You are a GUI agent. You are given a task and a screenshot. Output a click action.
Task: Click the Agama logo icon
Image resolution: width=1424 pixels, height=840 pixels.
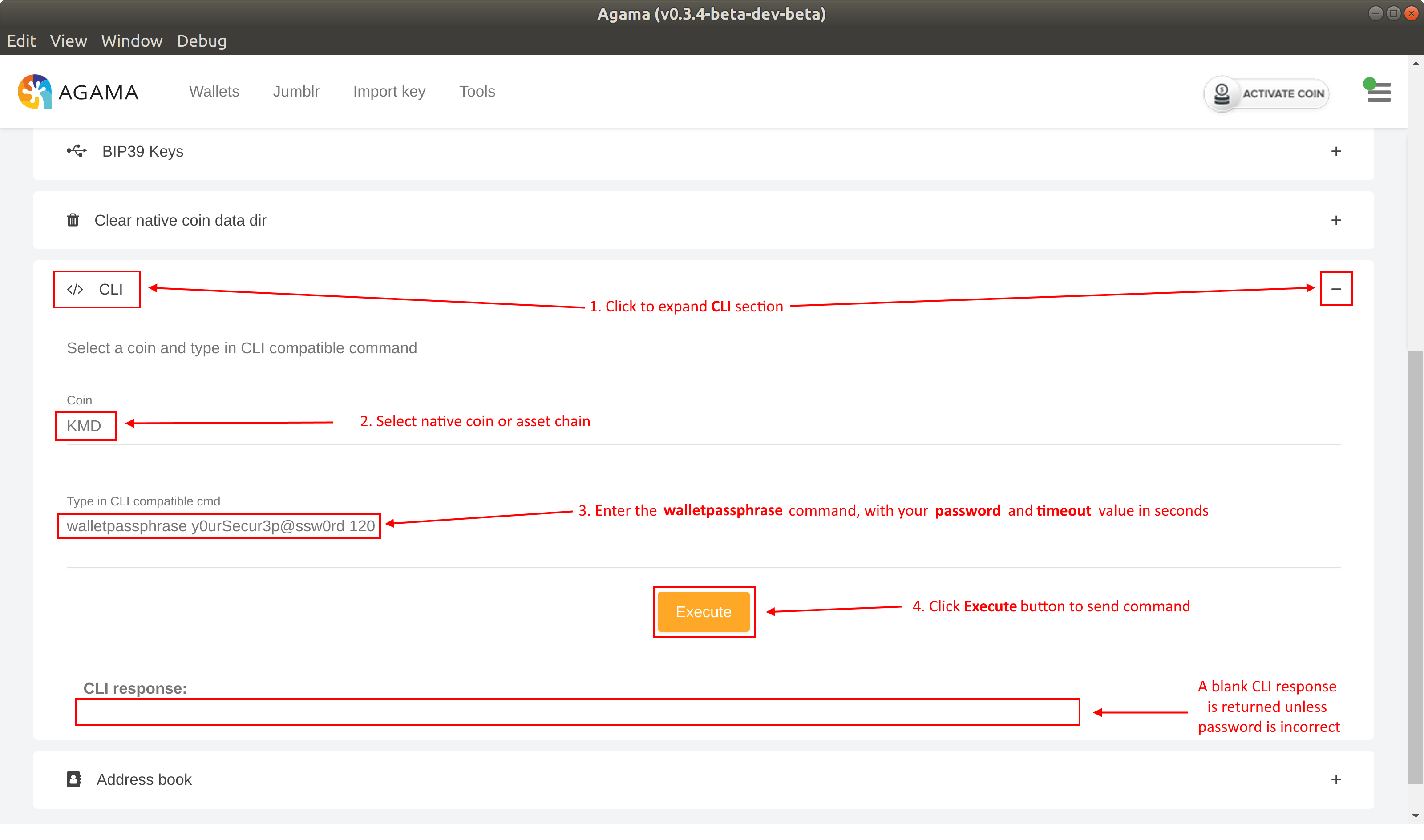coord(35,91)
